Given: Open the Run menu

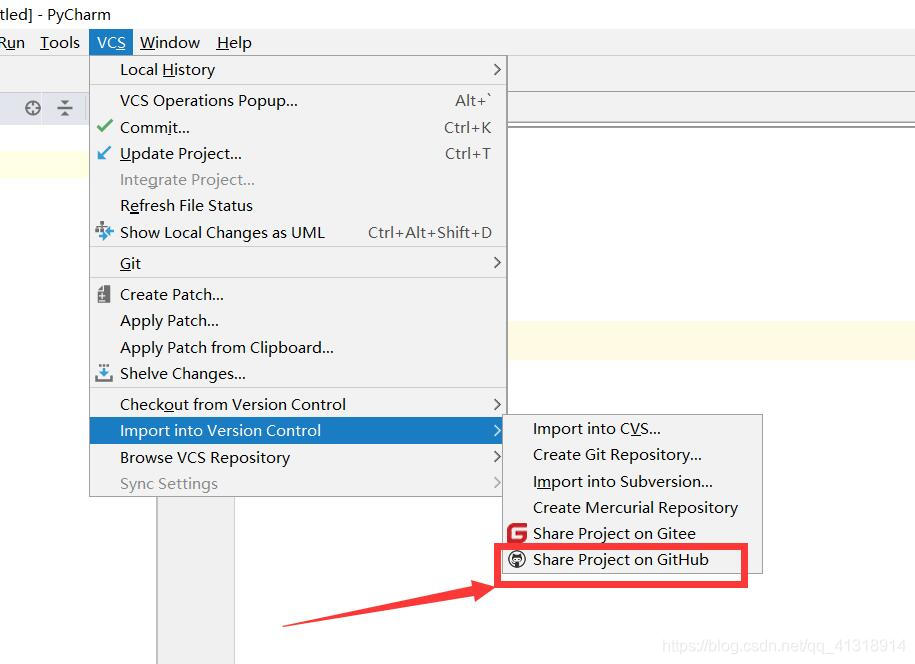Looking at the screenshot, I should click(x=12, y=43).
